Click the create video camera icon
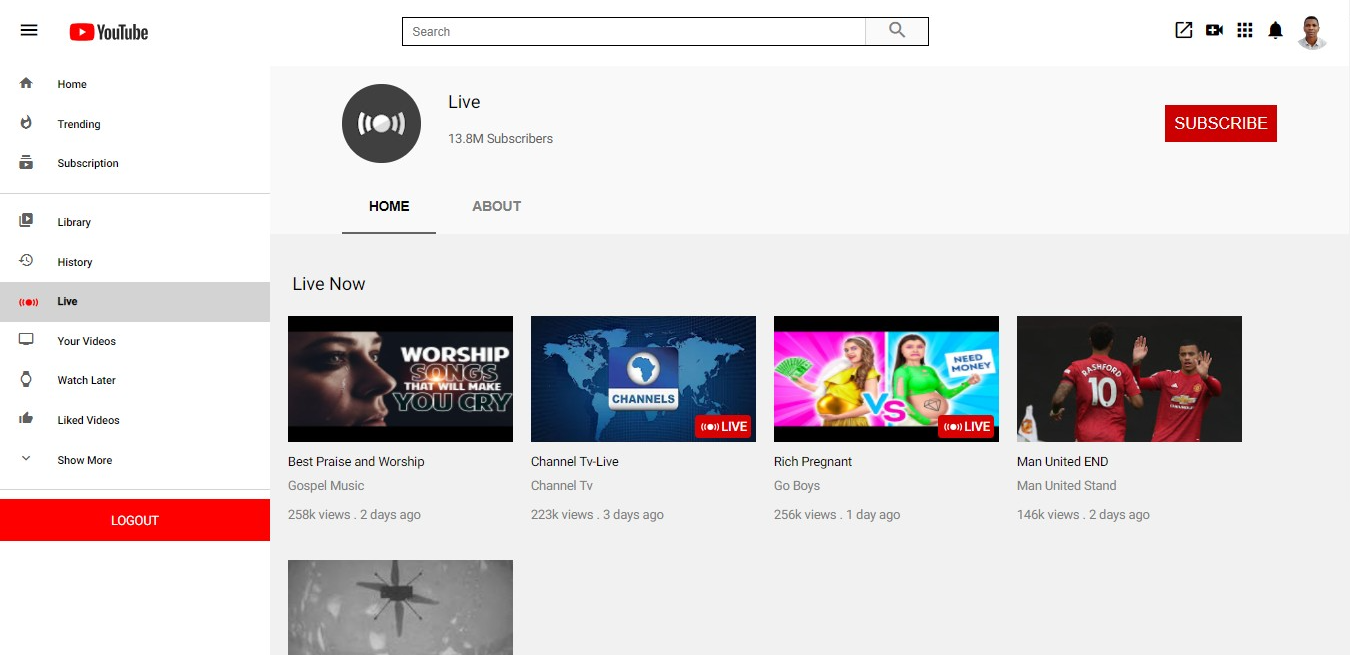This screenshot has width=1350, height=655. point(1214,30)
